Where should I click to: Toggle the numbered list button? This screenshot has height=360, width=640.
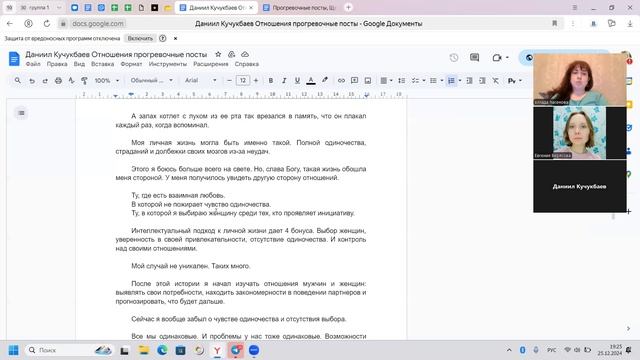click(x=451, y=81)
